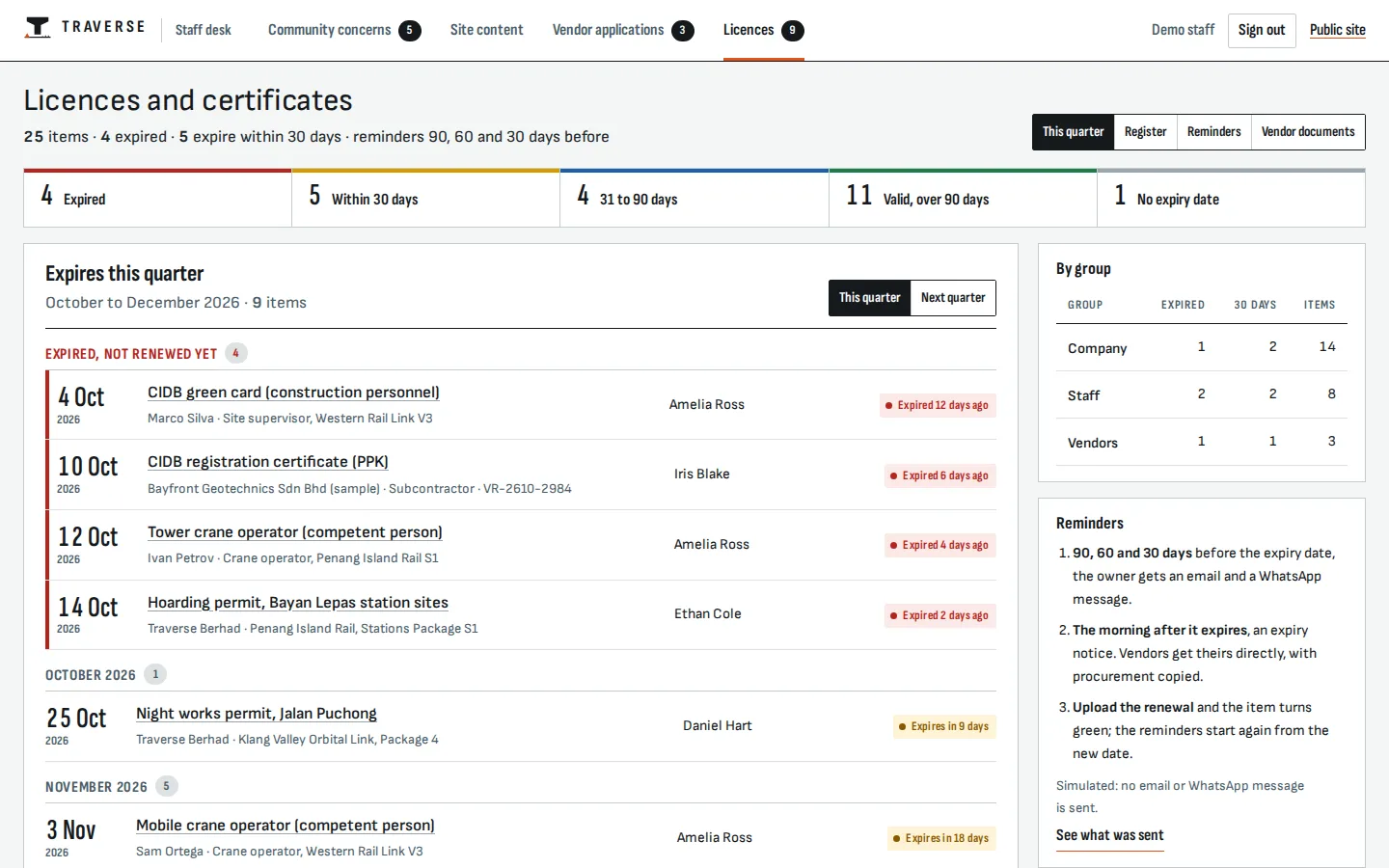This screenshot has height=868, width=1389.
Task: Click the Expired 12 days ago badge
Action: (938, 406)
